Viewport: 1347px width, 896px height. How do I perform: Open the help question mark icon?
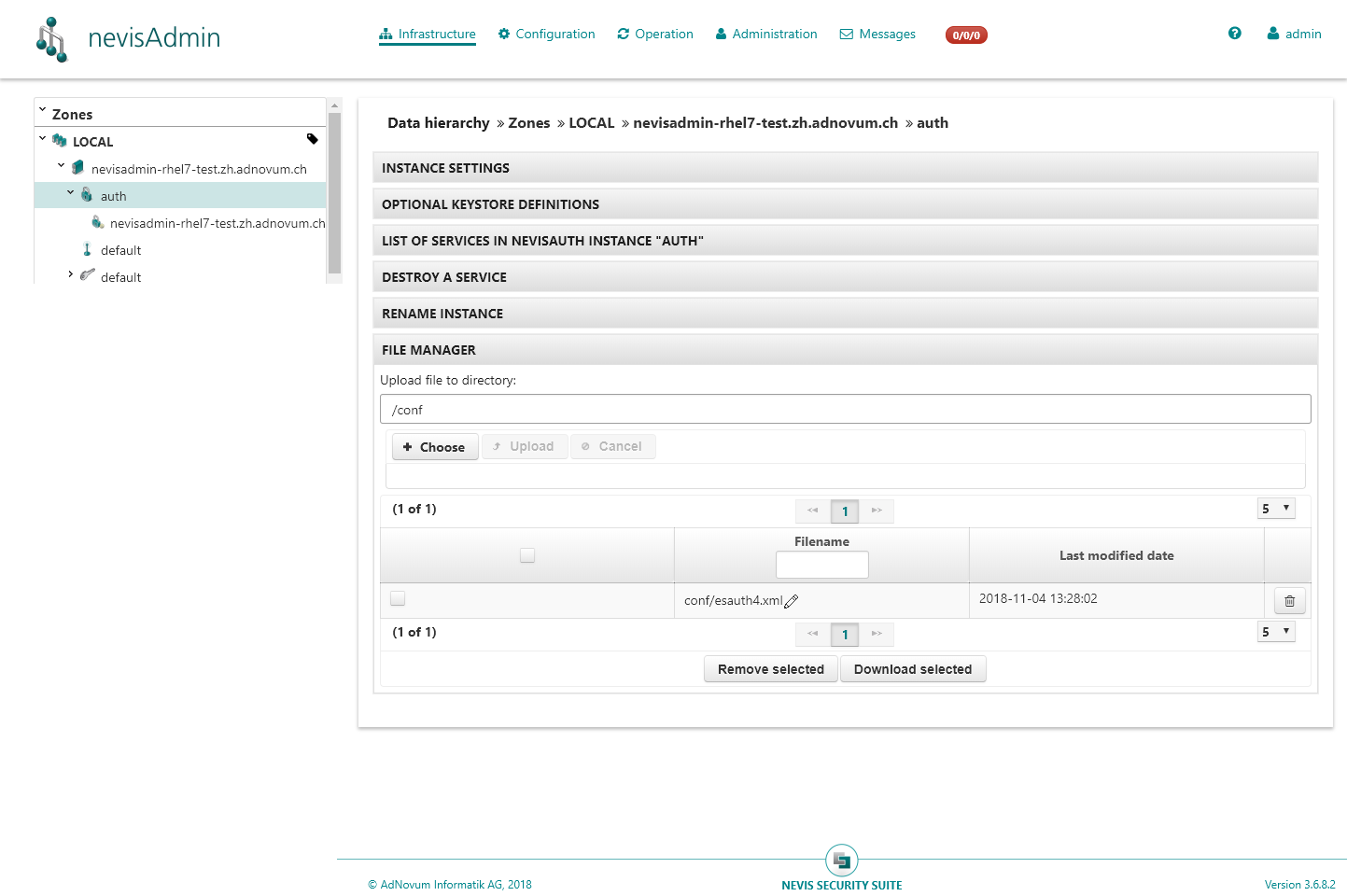pyautogui.click(x=1235, y=34)
